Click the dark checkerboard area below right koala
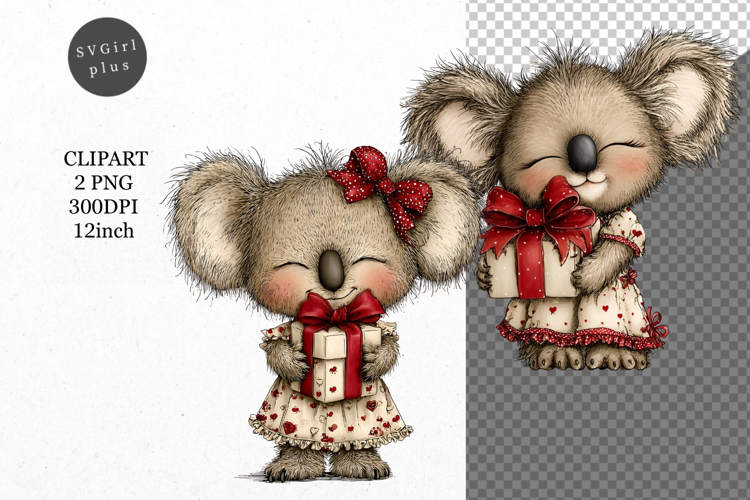This screenshot has width=750, height=500. pyautogui.click(x=600, y=440)
